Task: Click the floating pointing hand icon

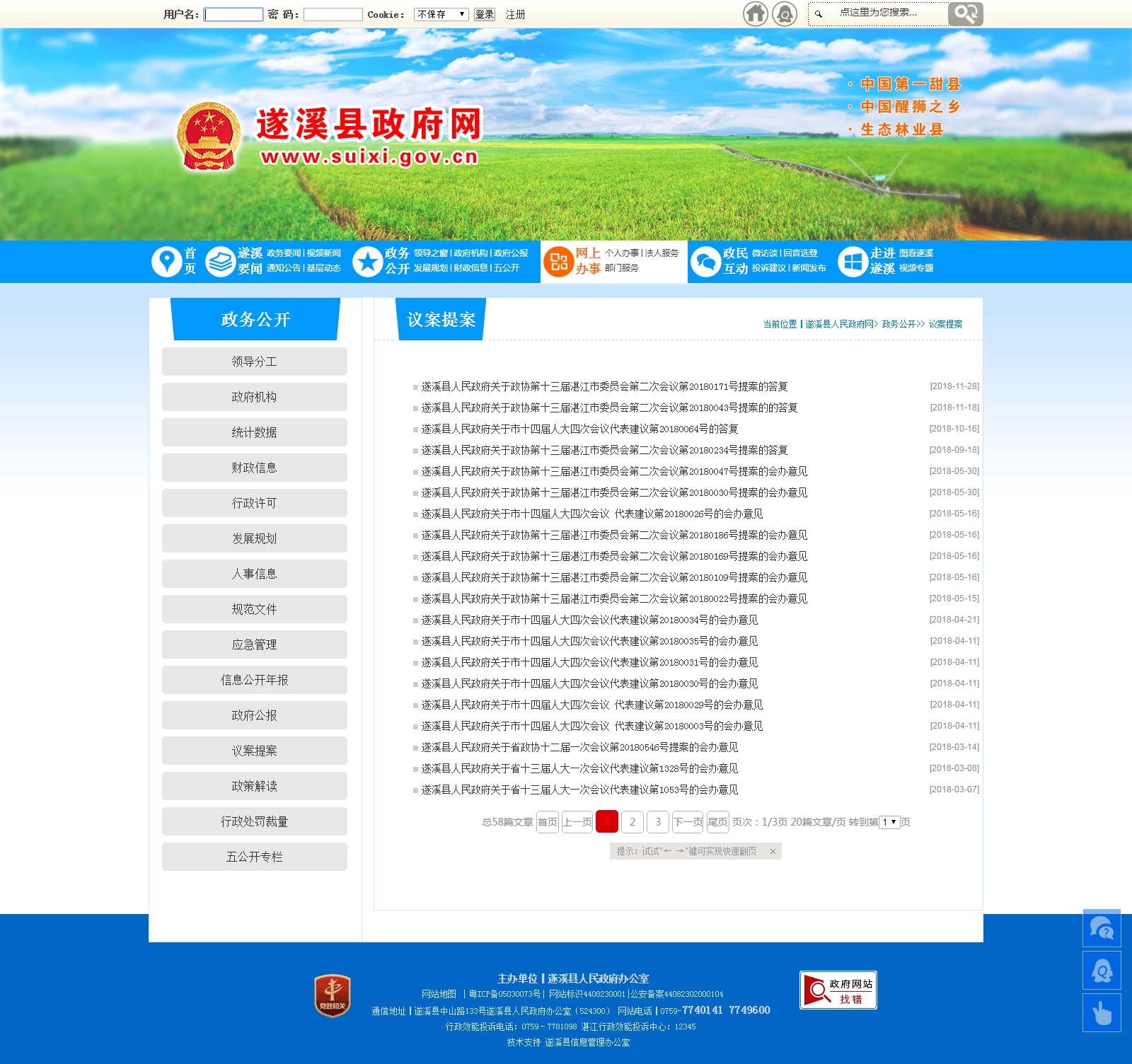Action: click(x=1101, y=1012)
